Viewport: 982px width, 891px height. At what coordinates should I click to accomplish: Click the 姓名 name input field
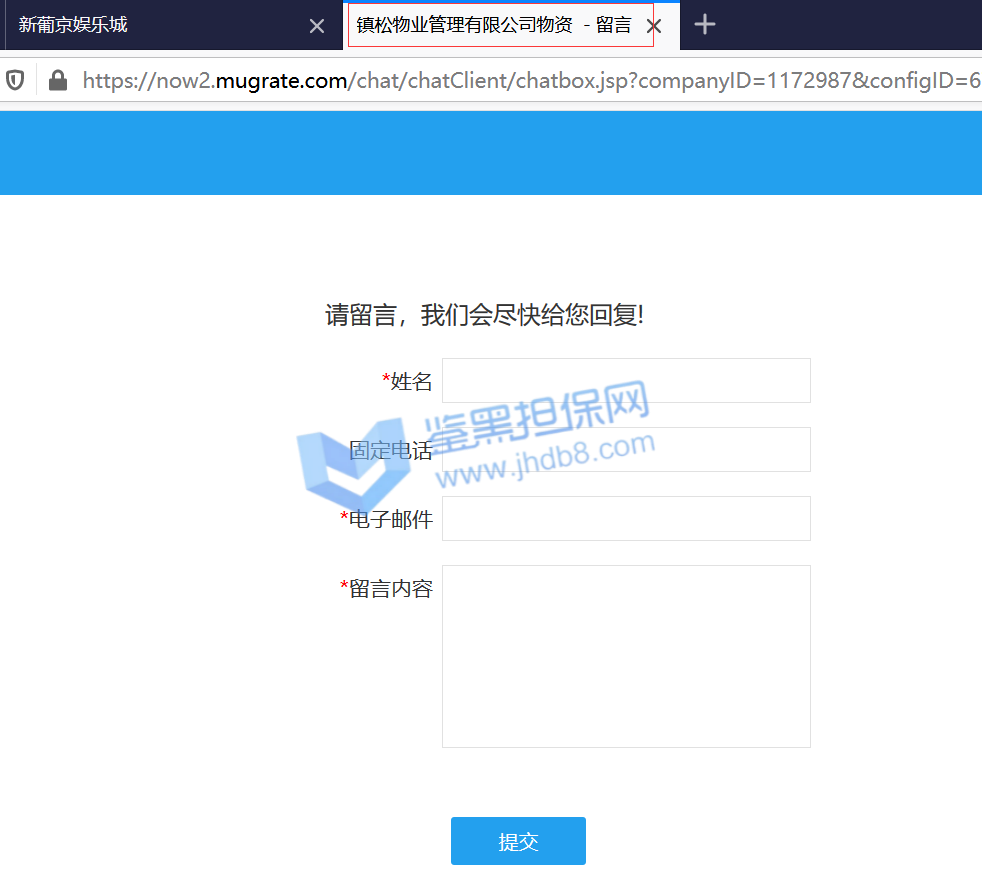pos(626,381)
